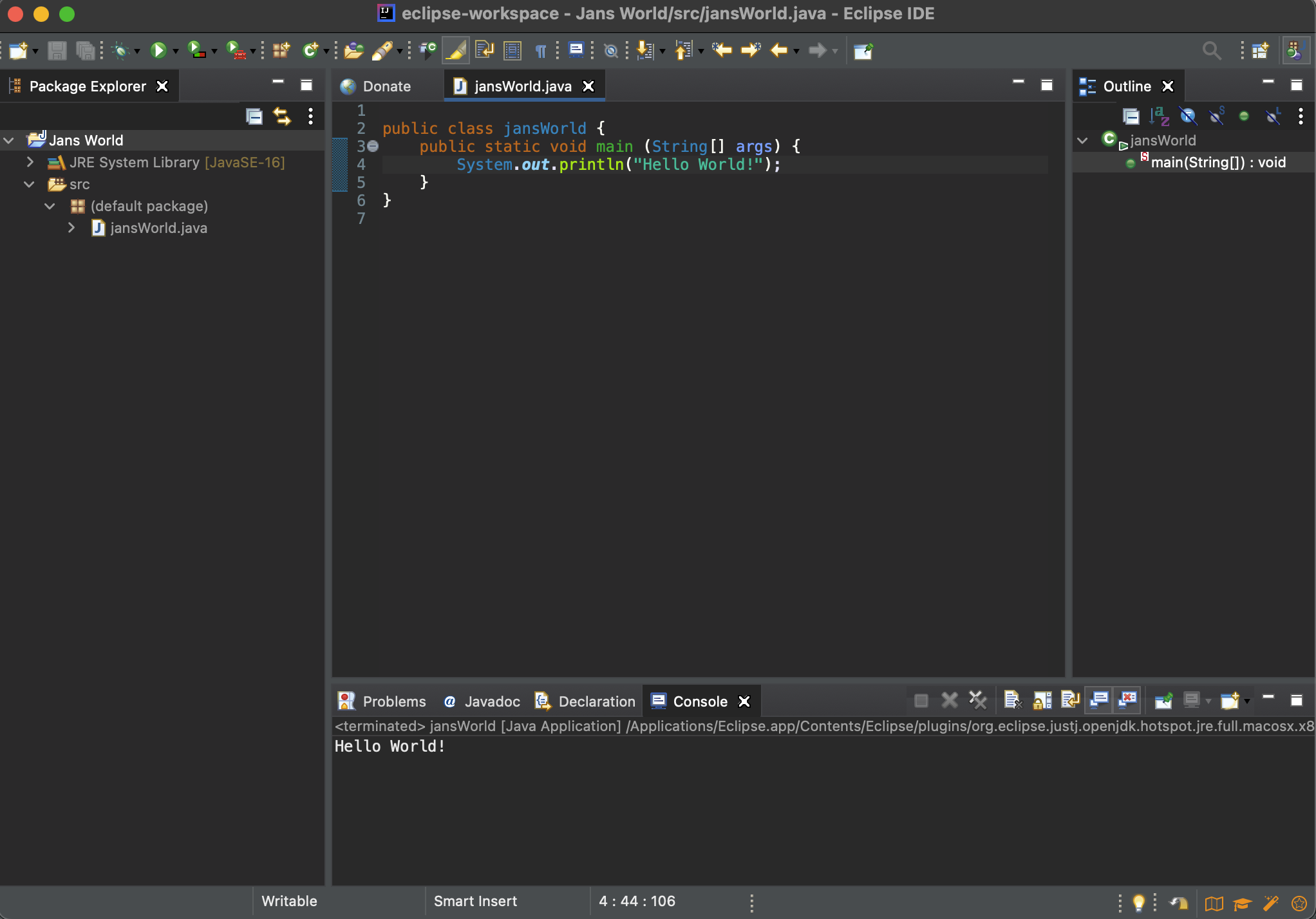
Task: Pin the Console view
Action: click(x=1163, y=700)
